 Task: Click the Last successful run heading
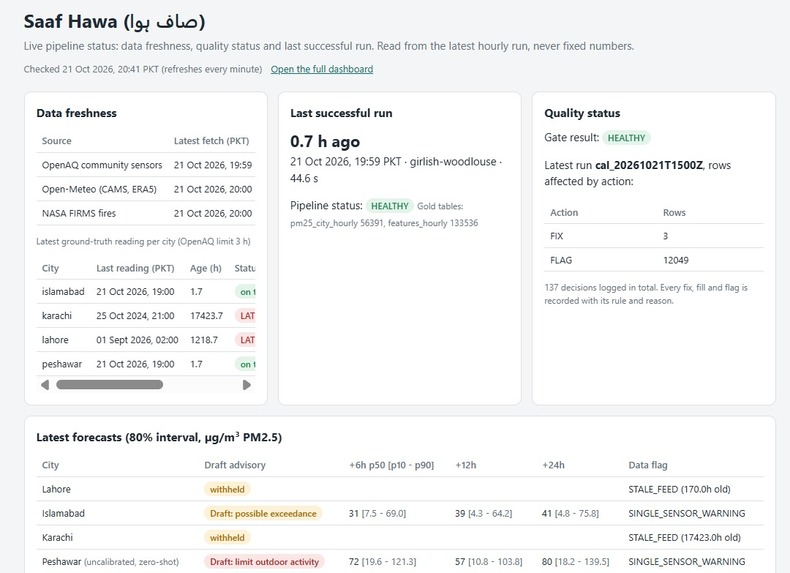click(x=341, y=113)
